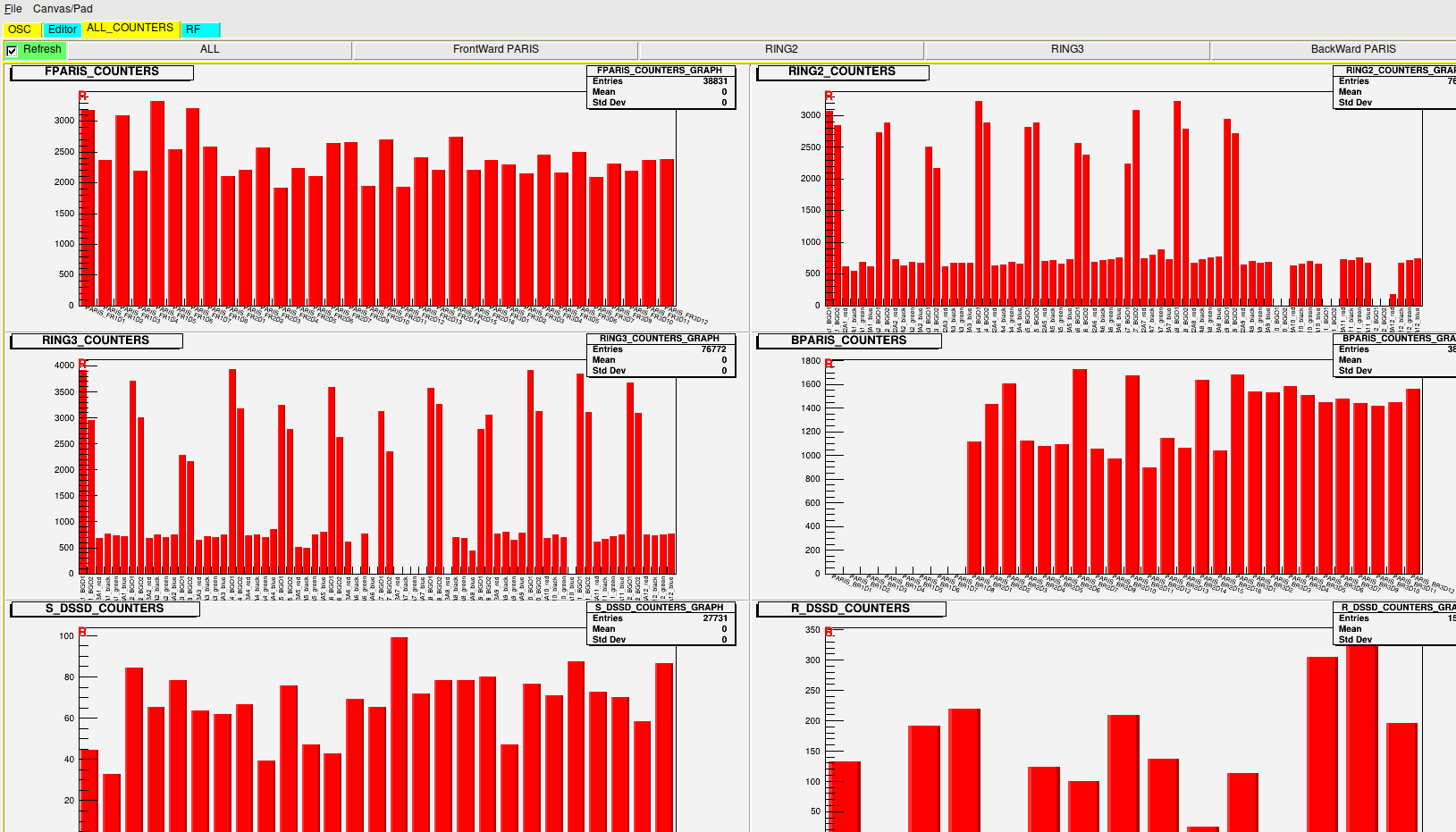The height and width of the screenshot is (832, 1456).
Task: Switch to the RF tab
Action: [193, 29]
